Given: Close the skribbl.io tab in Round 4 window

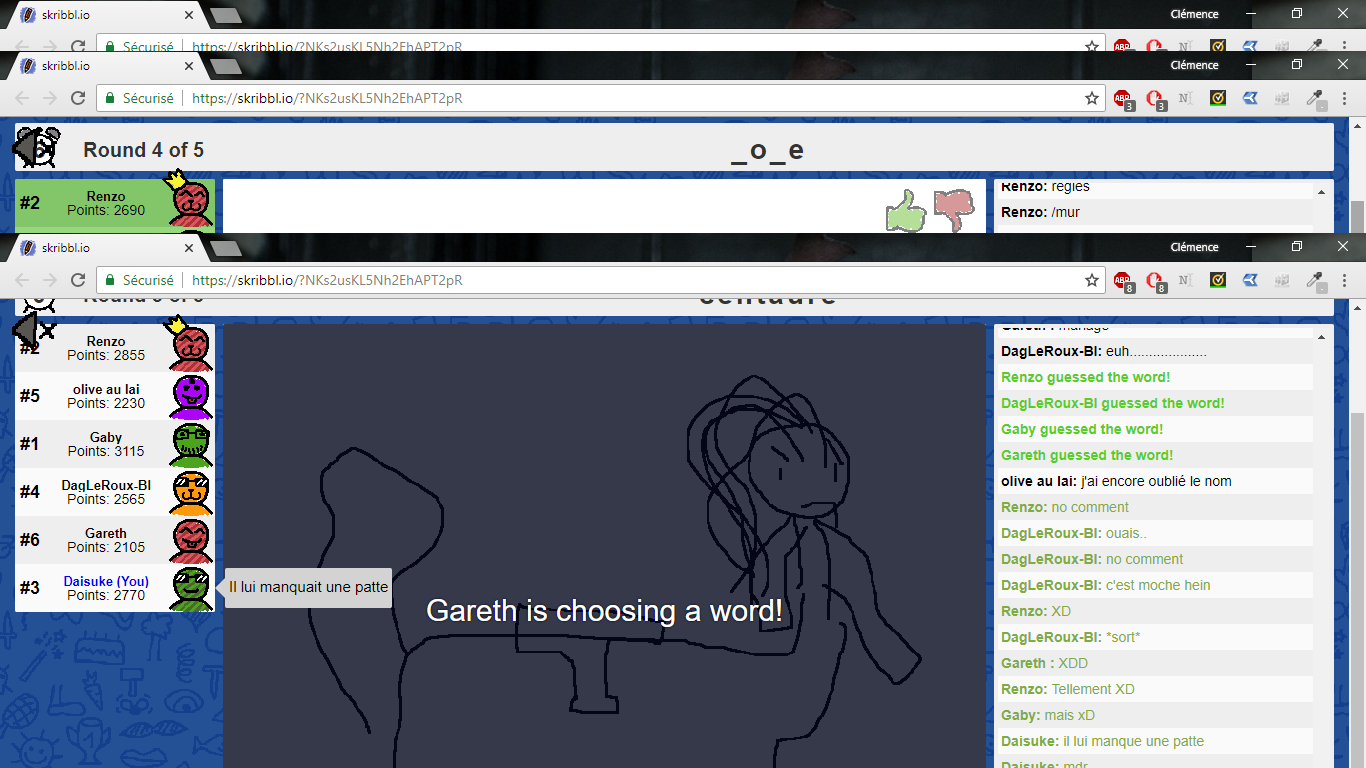Looking at the screenshot, I should tap(187, 65).
